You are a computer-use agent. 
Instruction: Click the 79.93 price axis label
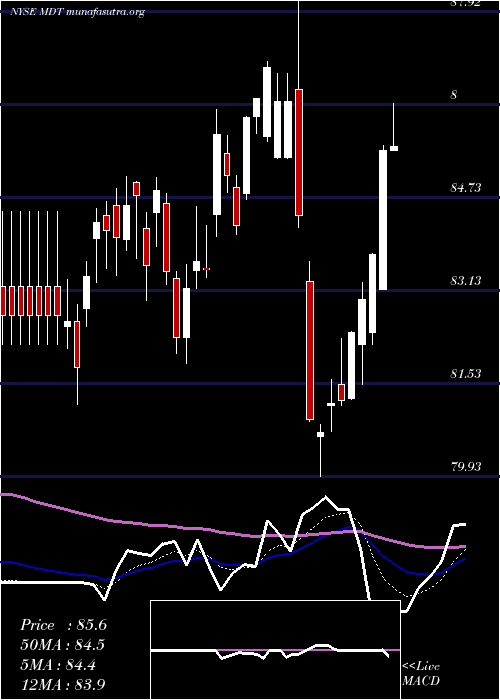[466, 467]
